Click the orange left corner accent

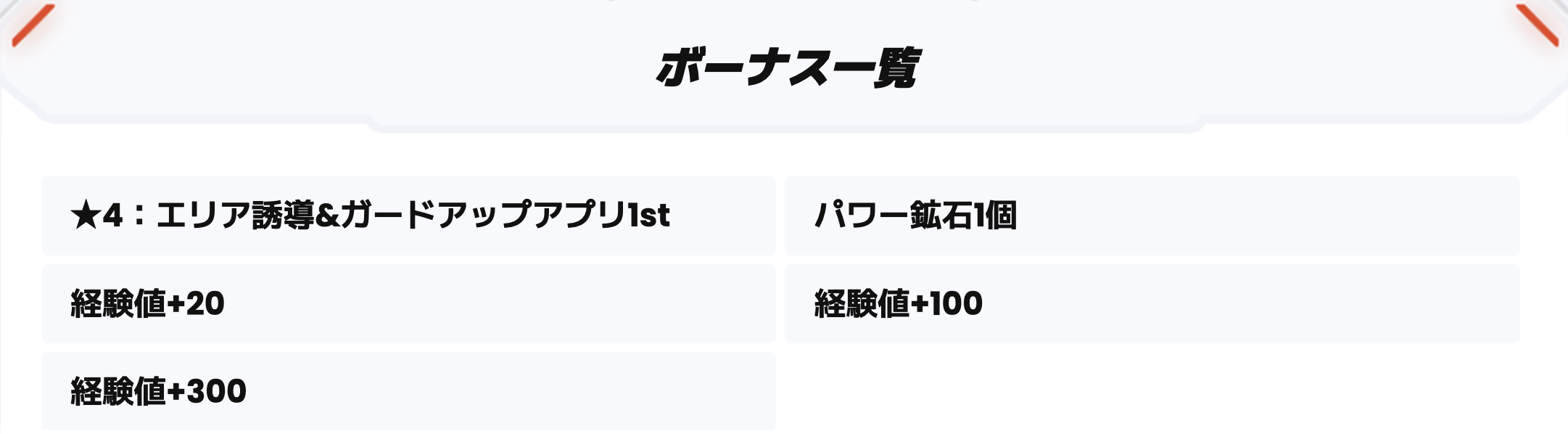pyautogui.click(x=33, y=25)
